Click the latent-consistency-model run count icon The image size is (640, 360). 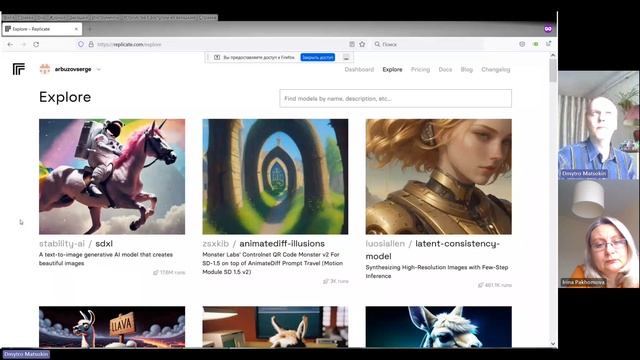[x=480, y=285]
